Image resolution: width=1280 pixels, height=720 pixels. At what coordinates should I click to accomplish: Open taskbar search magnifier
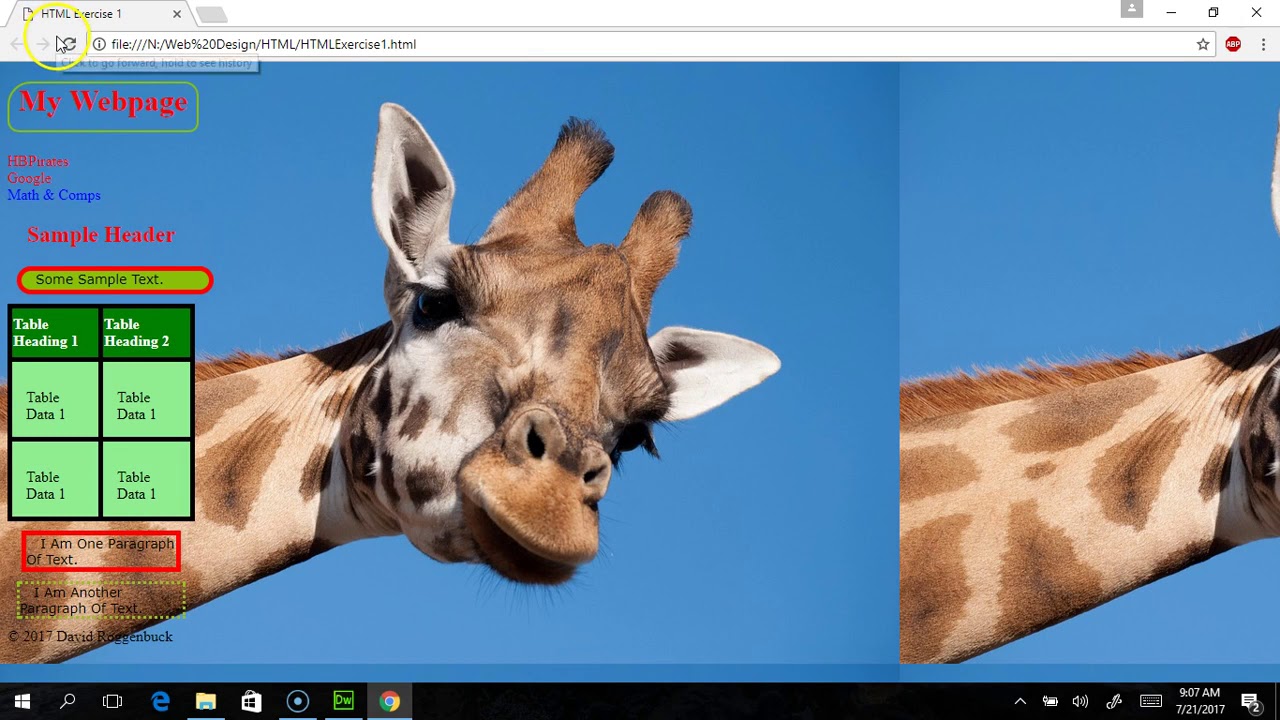click(67, 701)
